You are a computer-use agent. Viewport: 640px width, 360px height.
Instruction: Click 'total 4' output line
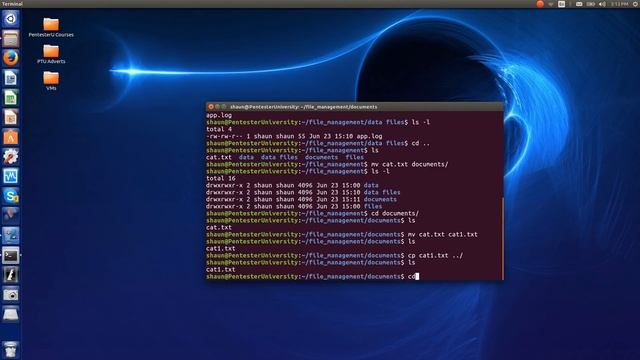tap(219, 129)
